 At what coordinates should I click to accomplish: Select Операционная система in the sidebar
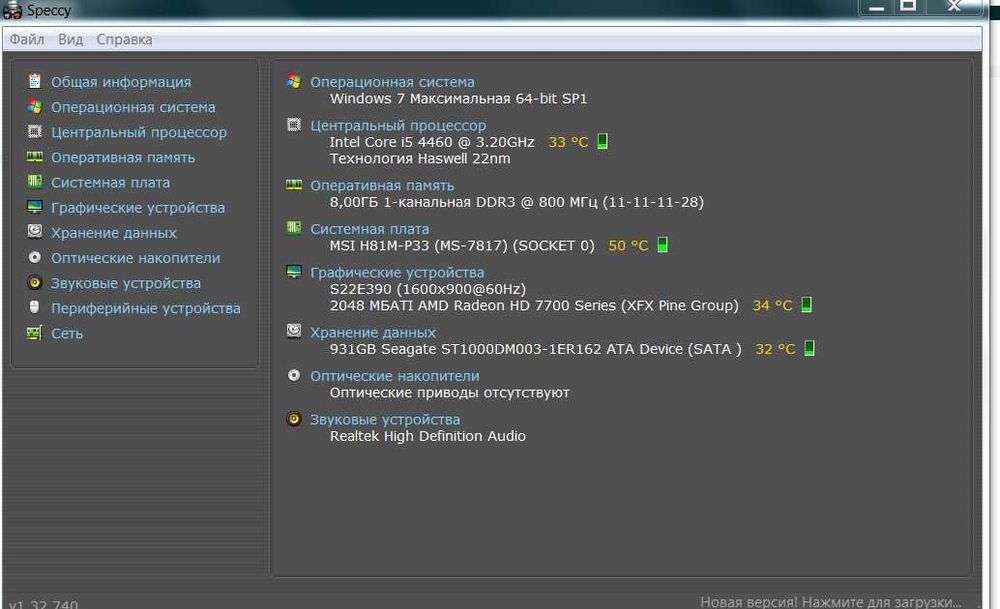point(133,107)
